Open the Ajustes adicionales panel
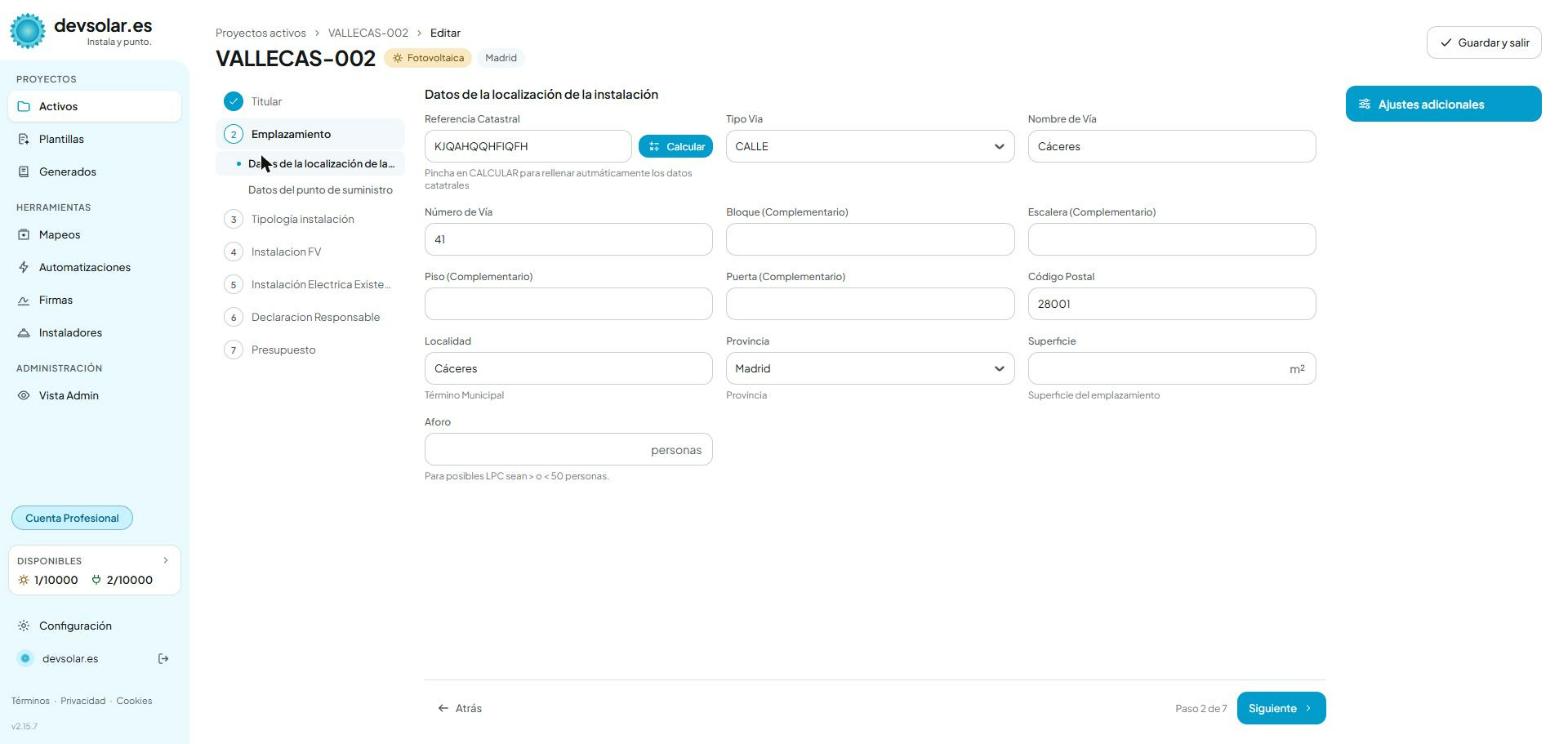The height and width of the screenshot is (744, 1568). pos(1444,104)
